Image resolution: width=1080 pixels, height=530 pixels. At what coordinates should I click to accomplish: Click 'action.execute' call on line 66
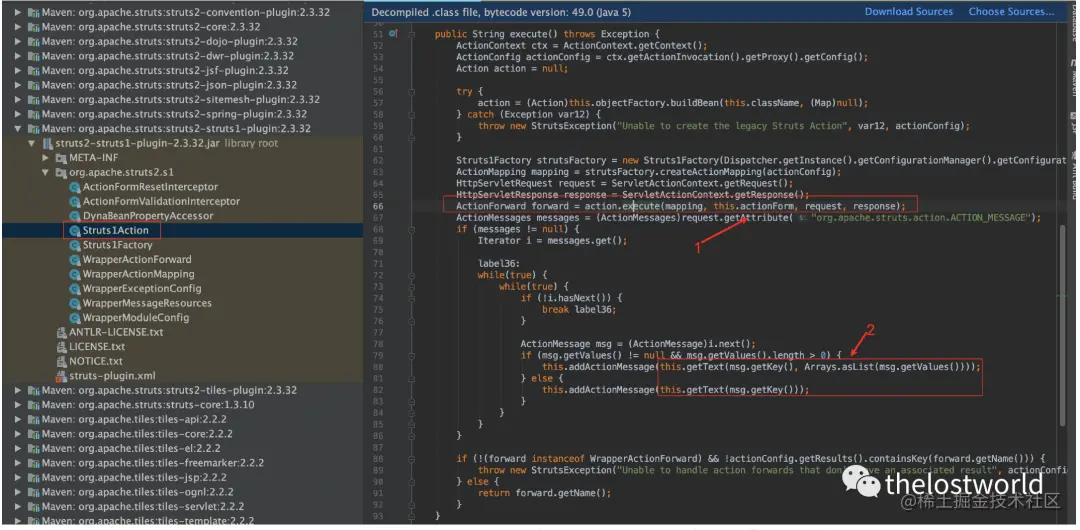pyautogui.click(x=621, y=206)
